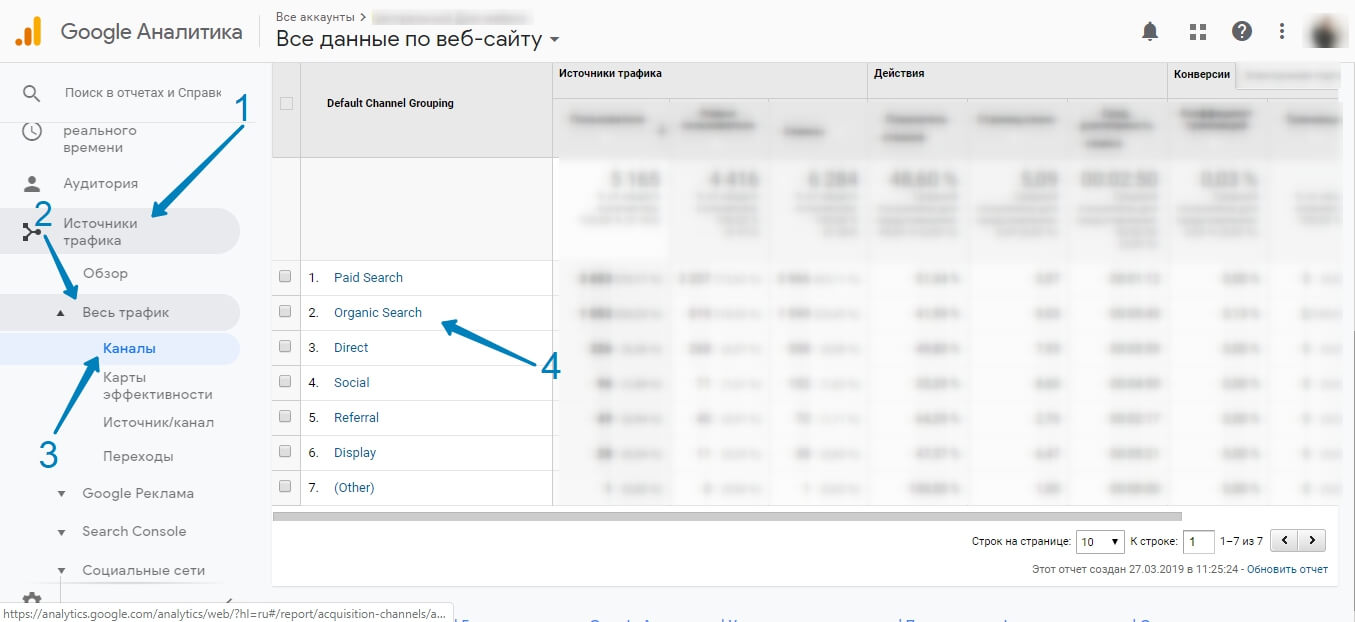This screenshot has height=622, width=1355.
Task: Open the Referral channel link
Action: click(x=356, y=418)
